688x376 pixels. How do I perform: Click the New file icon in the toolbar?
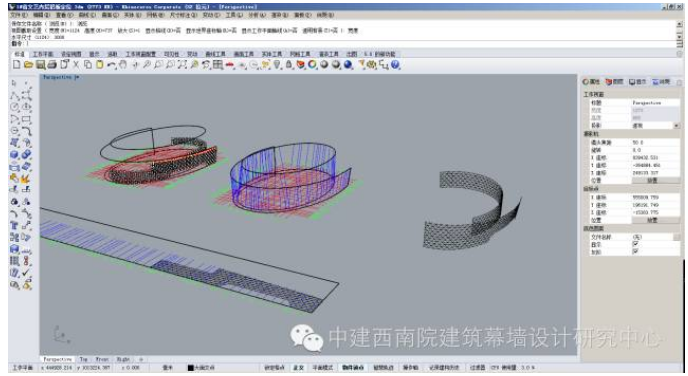click(17, 64)
